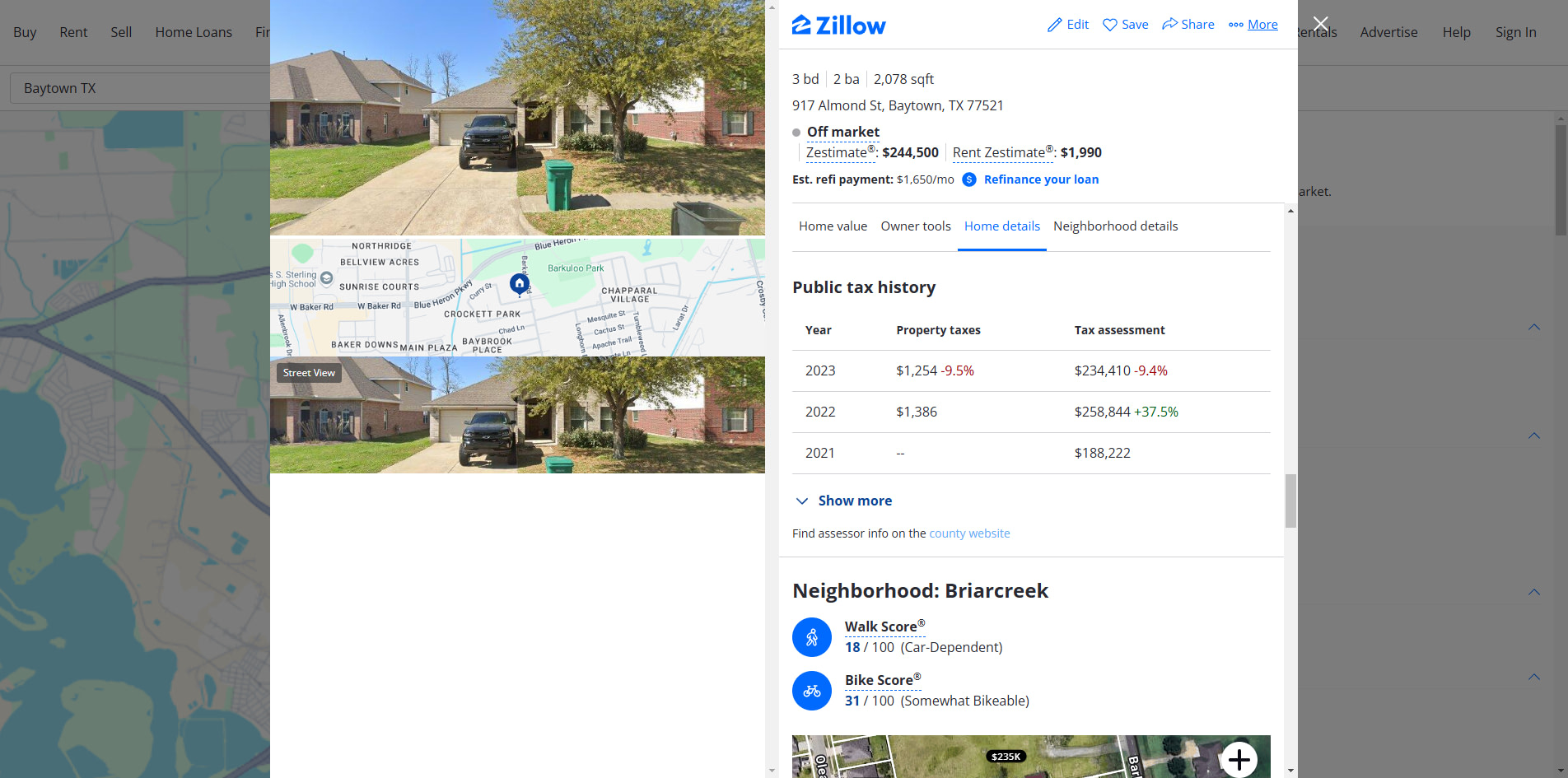Click the Walk Score pedestrian icon
The width and height of the screenshot is (1568, 778).
pos(812,637)
